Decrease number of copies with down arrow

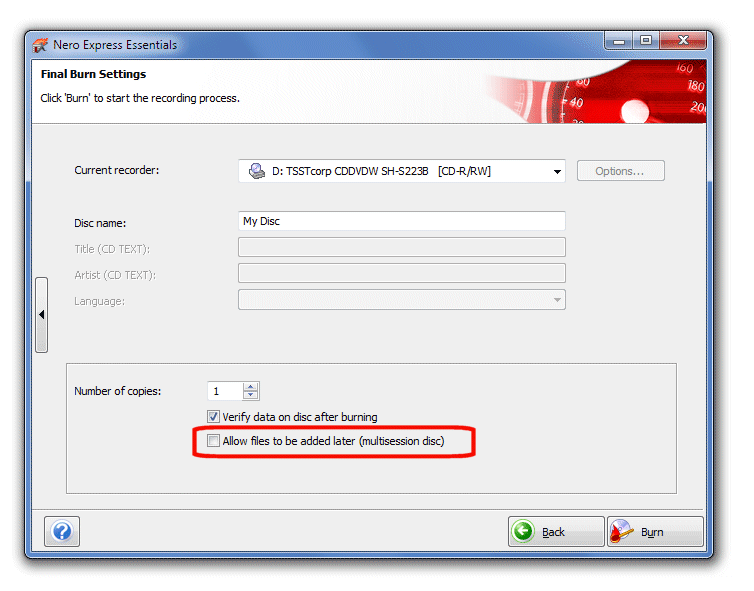250,395
